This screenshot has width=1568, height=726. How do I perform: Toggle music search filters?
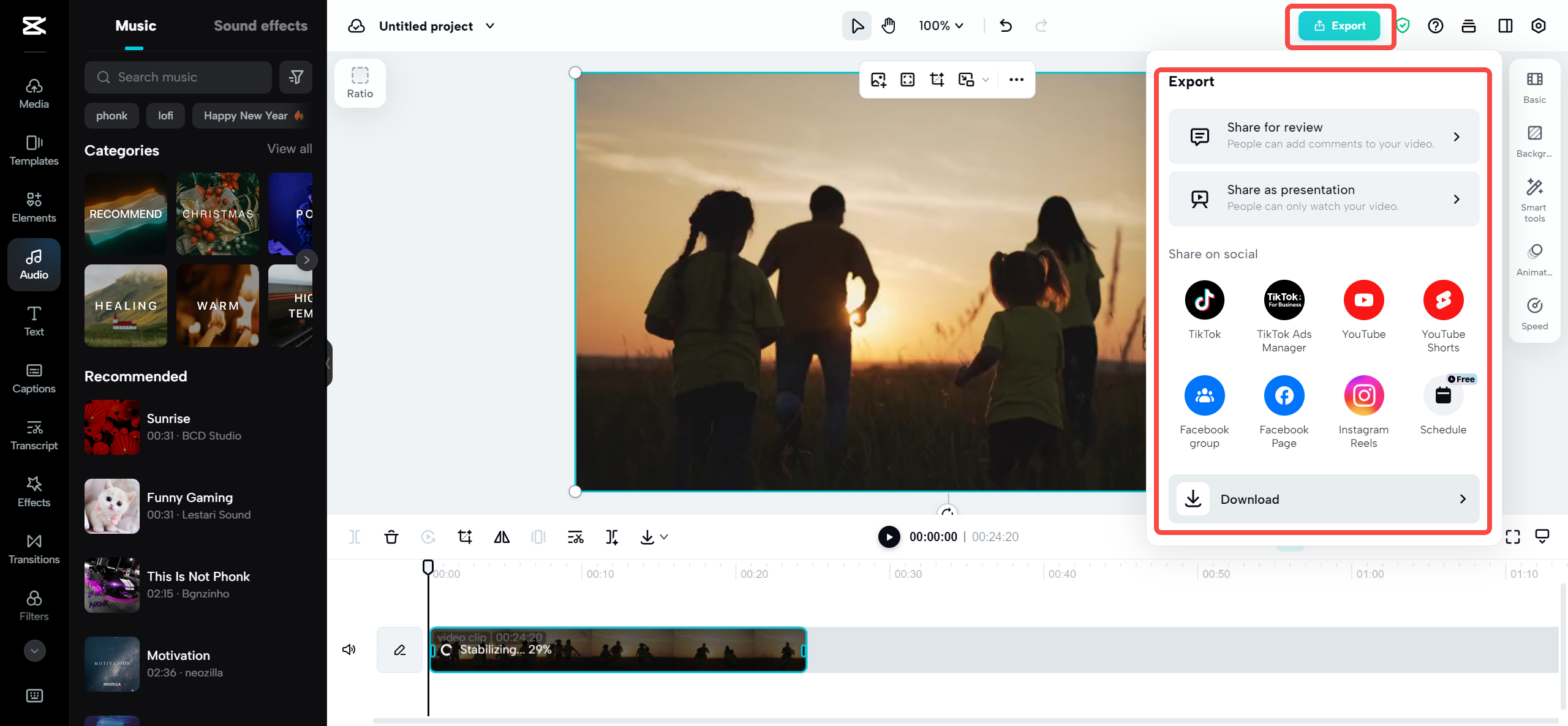296,77
